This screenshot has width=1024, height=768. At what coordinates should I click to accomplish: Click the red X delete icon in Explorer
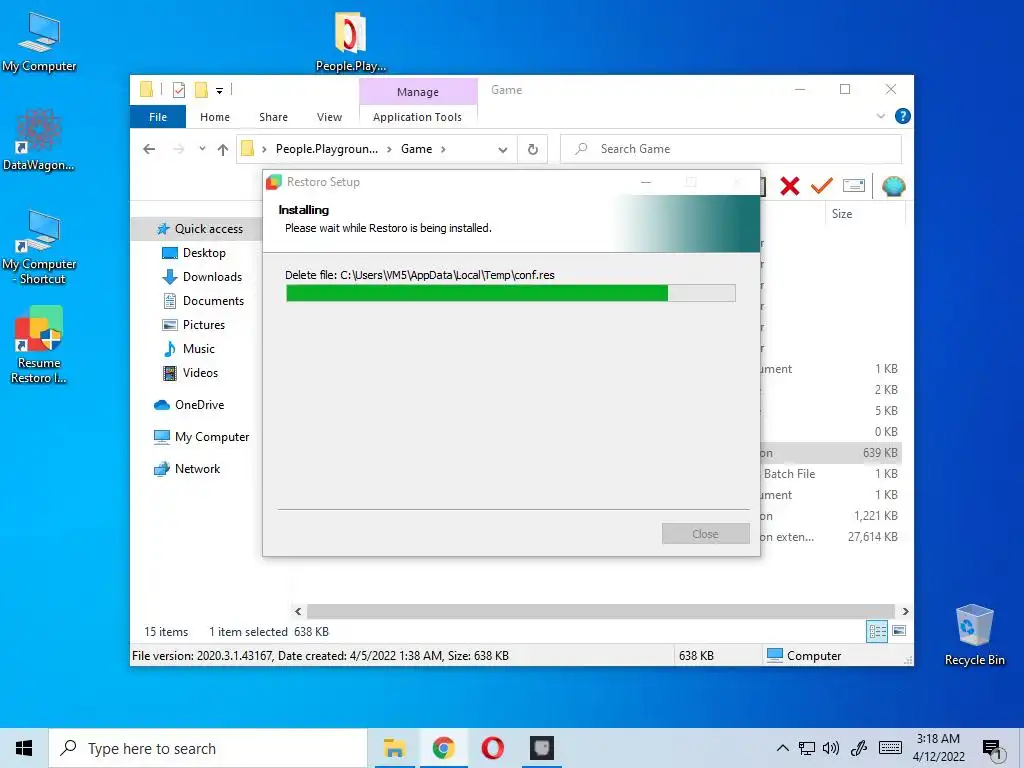[790, 186]
